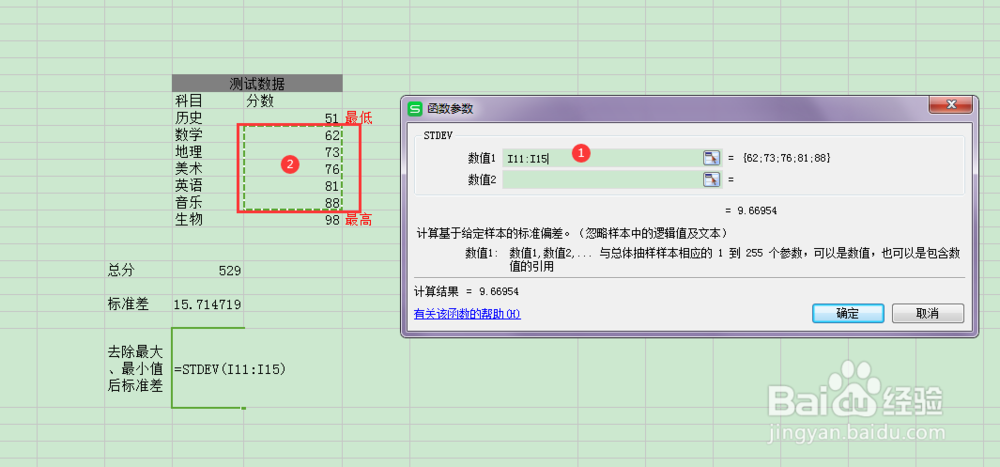
Task: Select the cell with score 76
Action: 293,168
